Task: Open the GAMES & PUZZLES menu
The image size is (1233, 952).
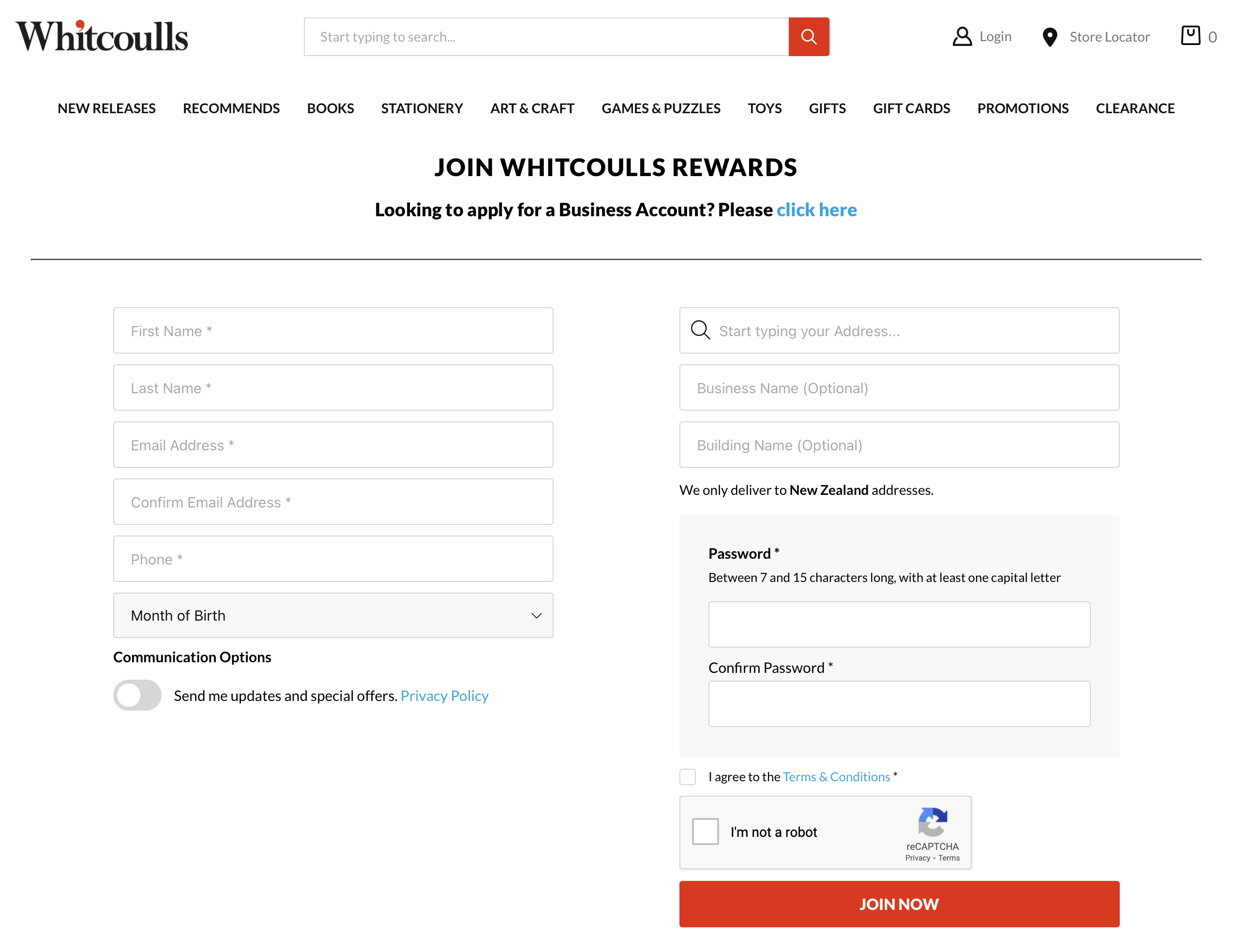Action: tap(661, 108)
